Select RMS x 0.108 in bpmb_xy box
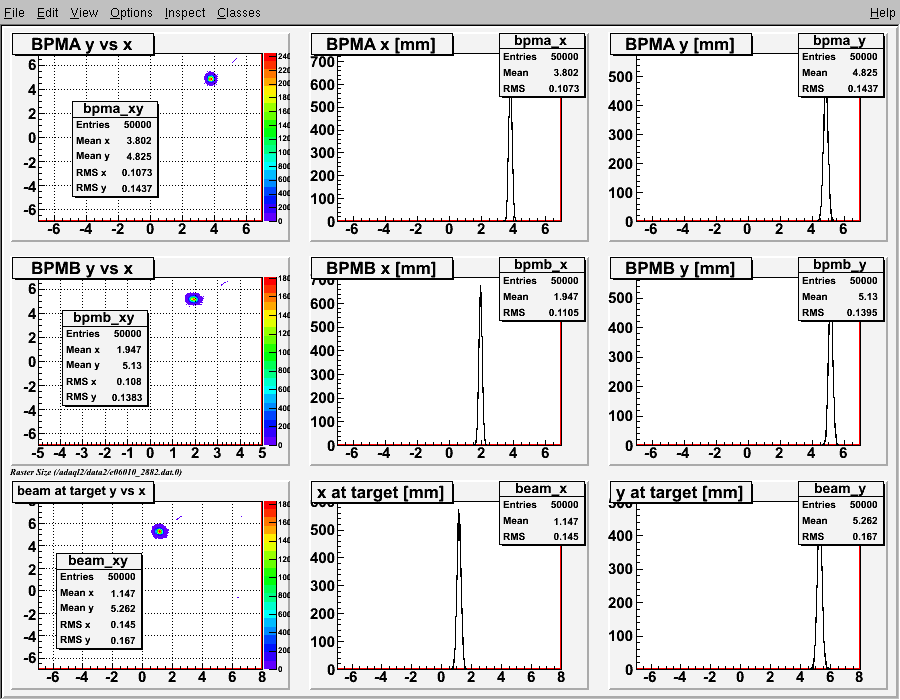Viewport: 900px width, 700px height. (104, 382)
